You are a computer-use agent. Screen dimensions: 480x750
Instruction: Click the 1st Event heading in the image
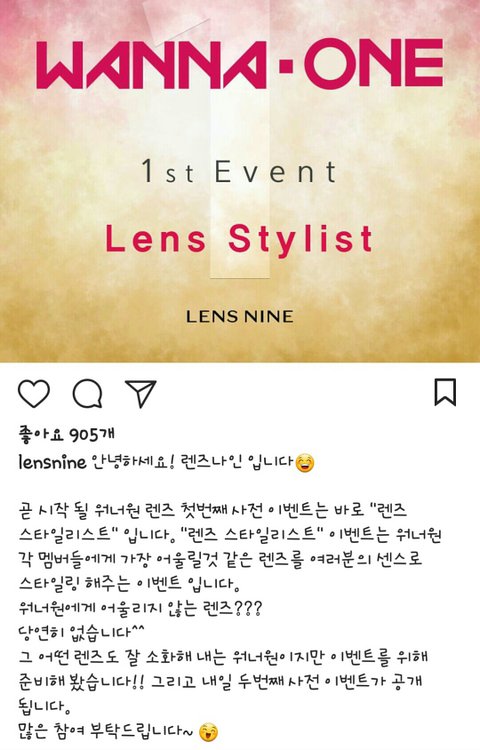tap(239, 171)
